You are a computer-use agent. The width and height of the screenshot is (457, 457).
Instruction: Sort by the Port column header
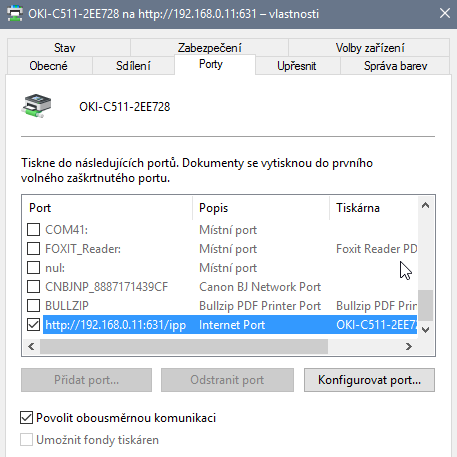[107, 208]
